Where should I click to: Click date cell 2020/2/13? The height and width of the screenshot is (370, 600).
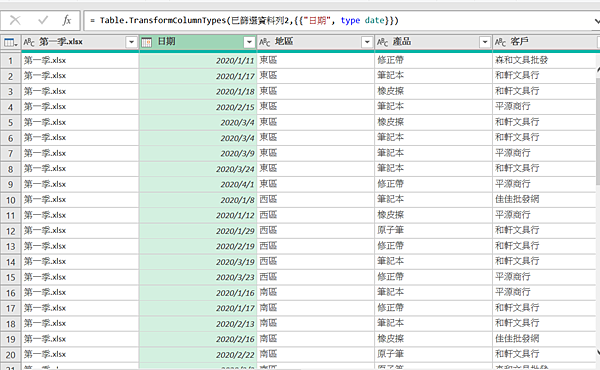pos(198,324)
